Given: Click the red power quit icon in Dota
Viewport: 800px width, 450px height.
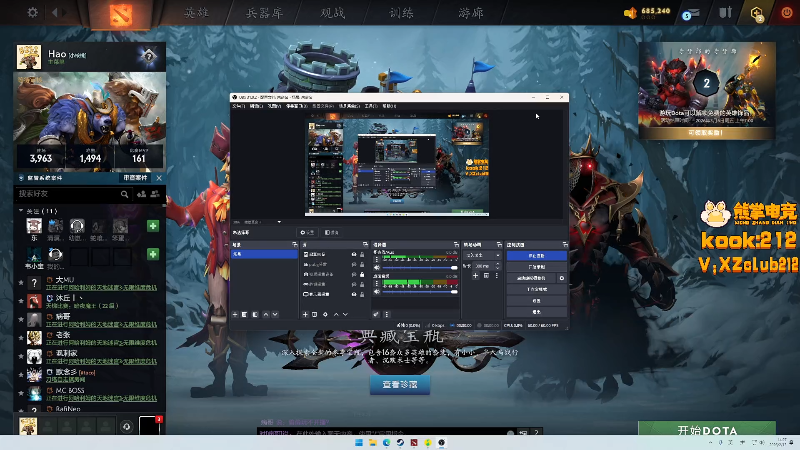Looking at the screenshot, I should coord(787,13).
